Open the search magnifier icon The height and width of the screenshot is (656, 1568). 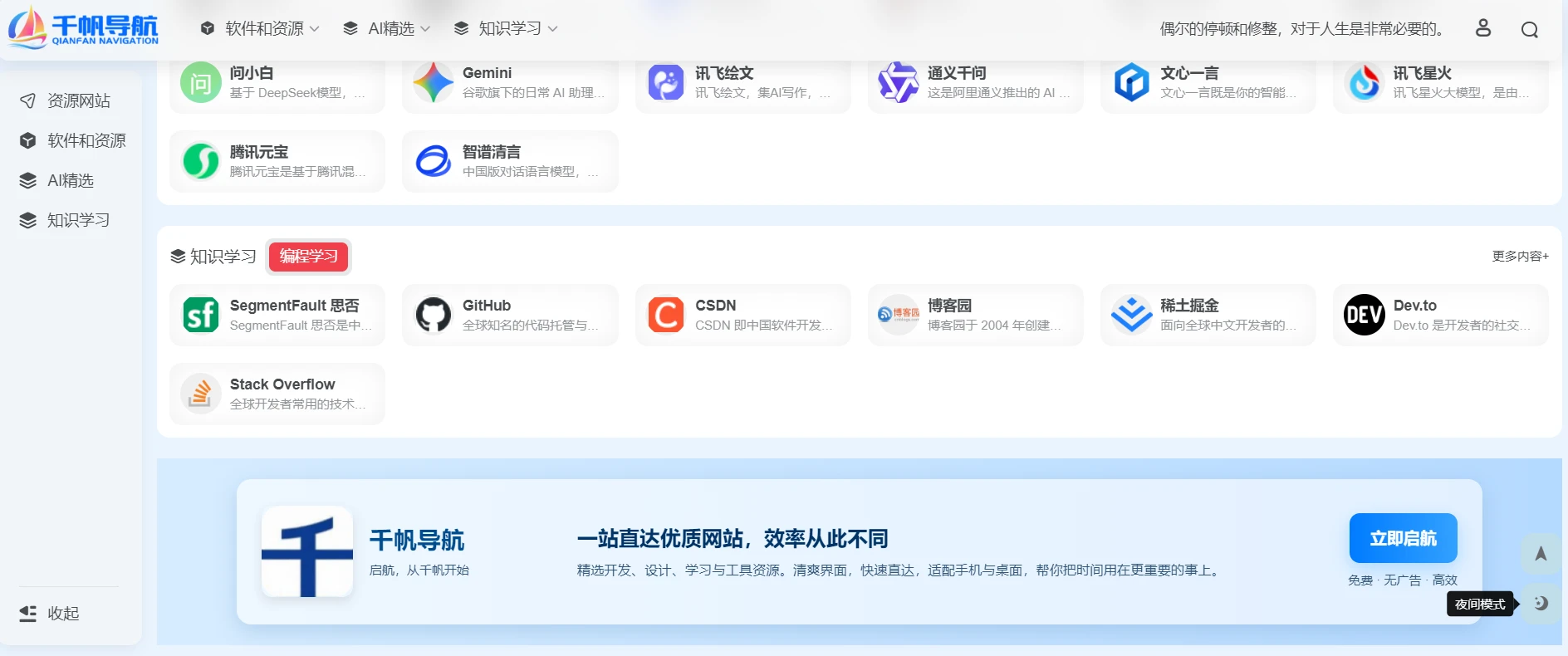point(1529,30)
